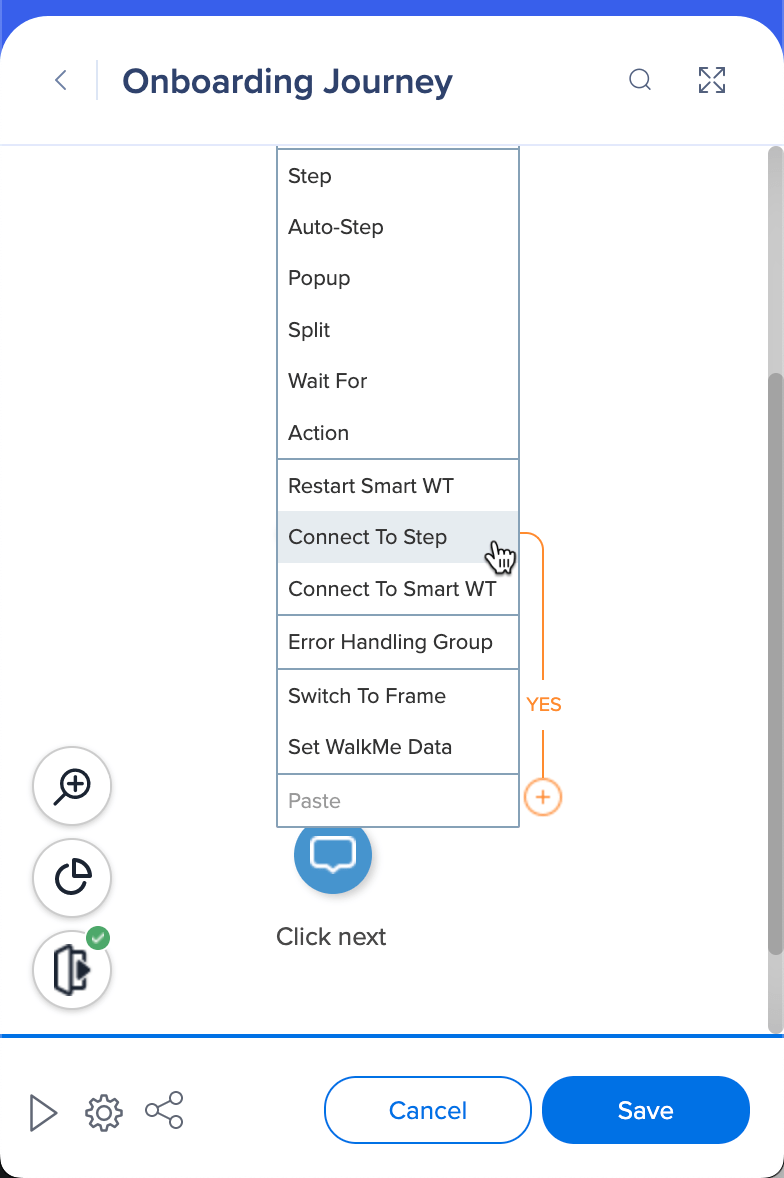Viewport: 784px width, 1178px height.
Task: Choose Auto-Step from the menu
Action: (336, 227)
